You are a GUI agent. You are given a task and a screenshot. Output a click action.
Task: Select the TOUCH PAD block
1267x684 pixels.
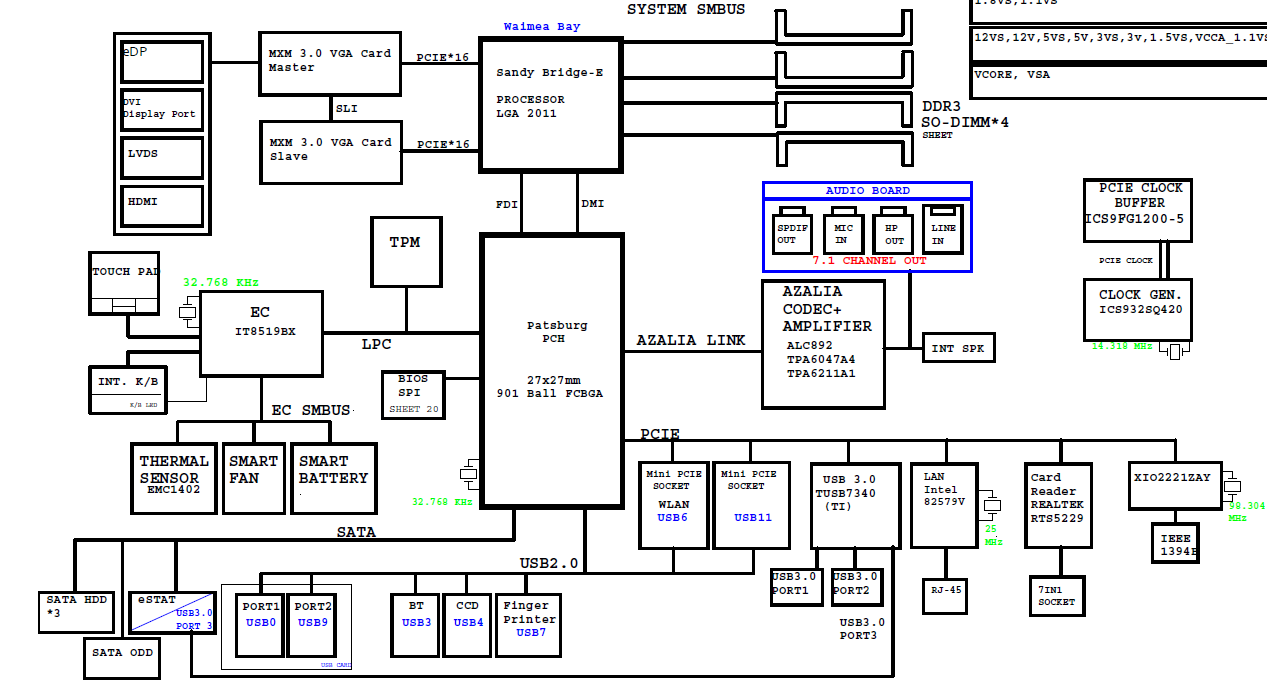[x=125, y=283]
